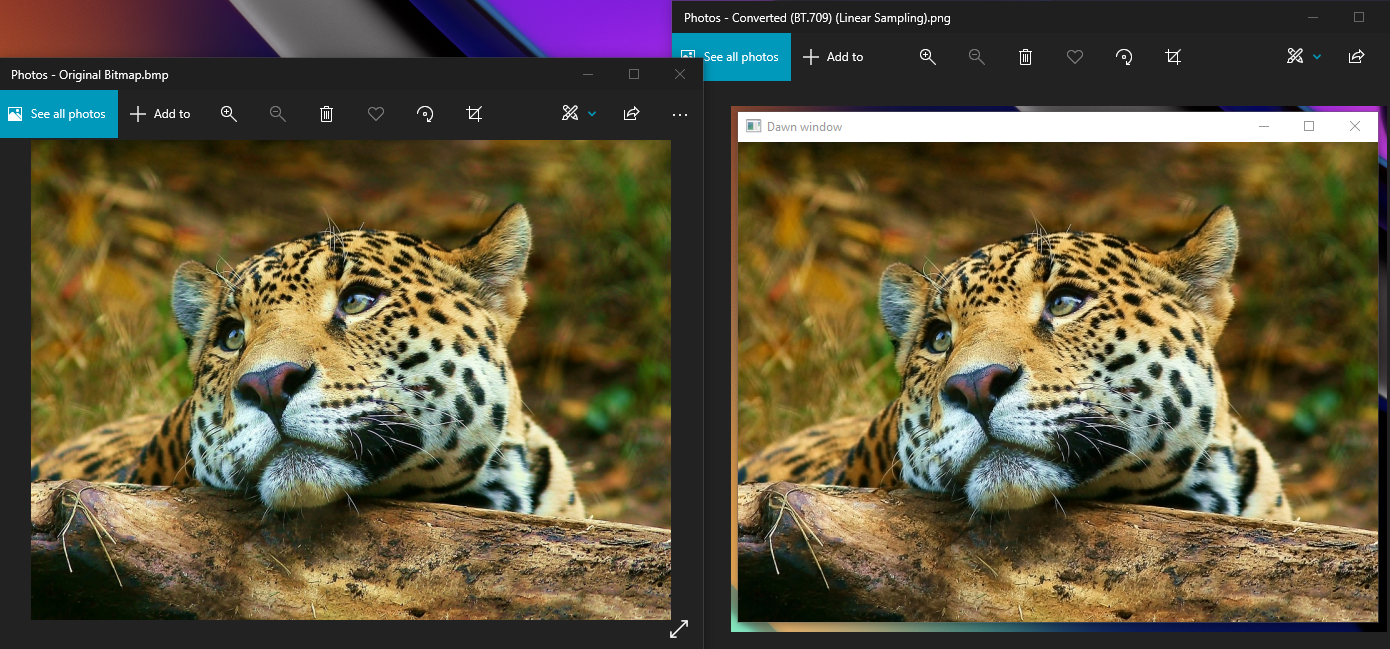Open the Edit & Create dropdown chevron on the left
The height and width of the screenshot is (649, 1390).
coord(591,114)
